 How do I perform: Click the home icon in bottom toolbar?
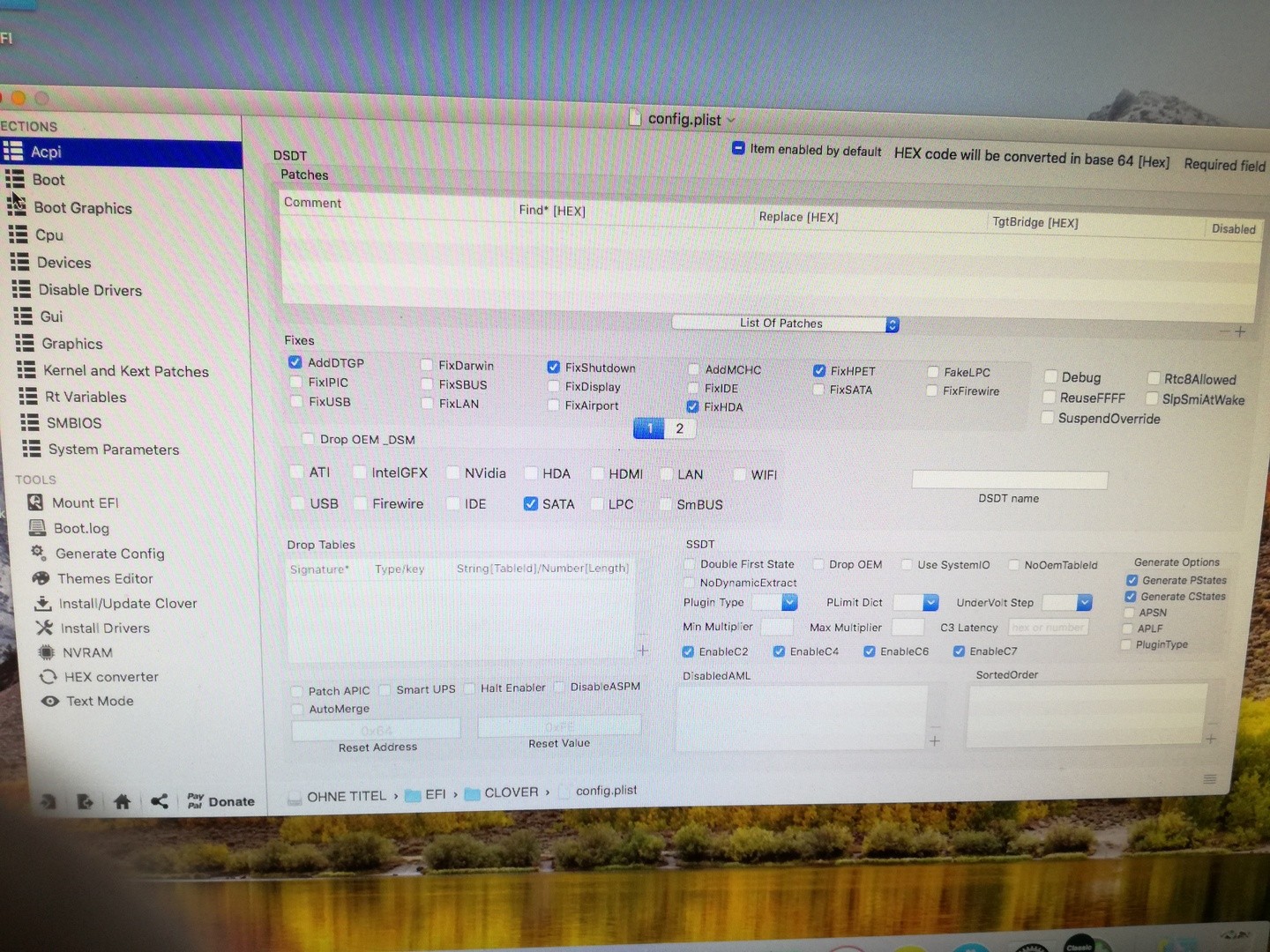(x=122, y=801)
